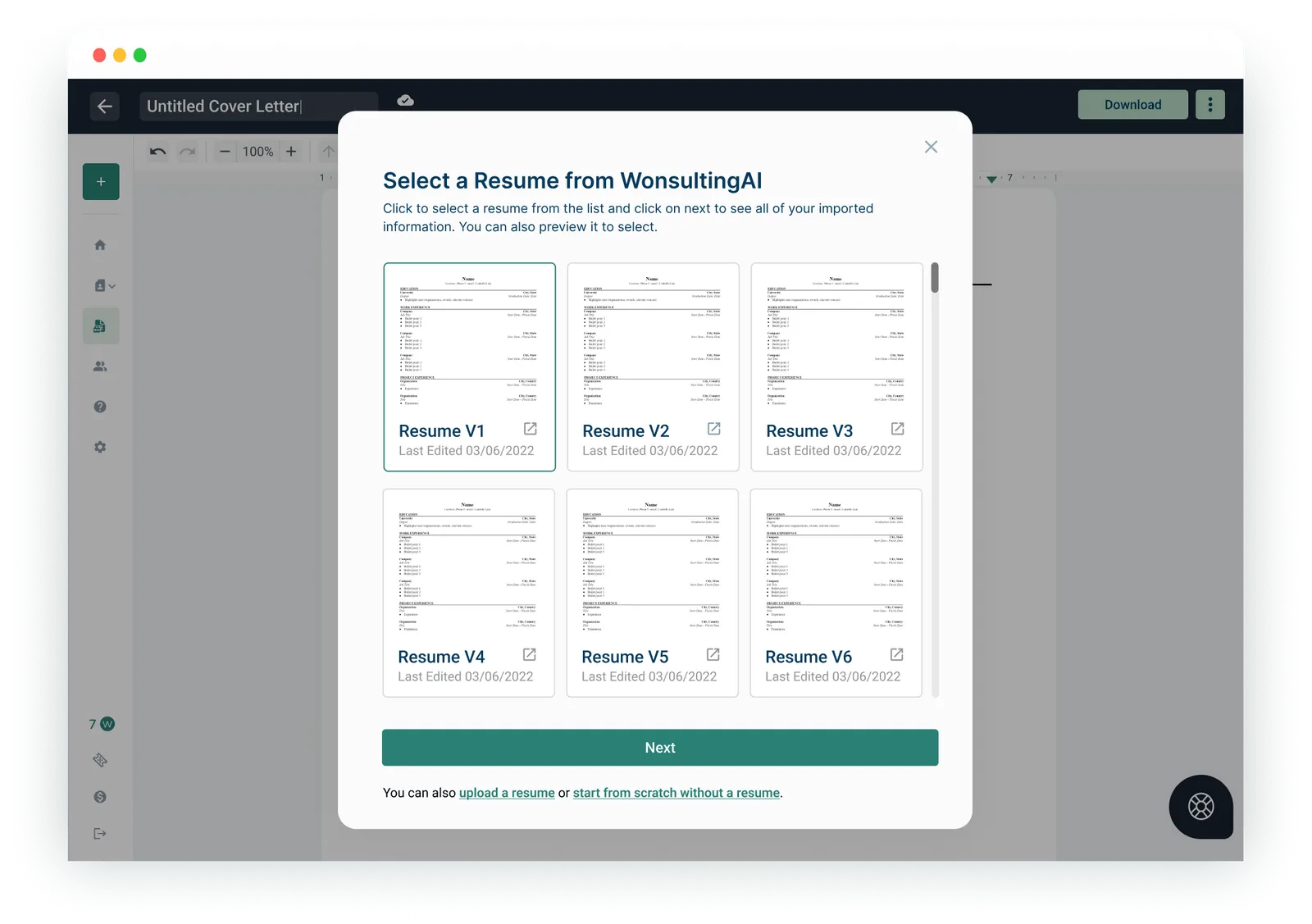View the 7 W tokens counter

click(102, 724)
